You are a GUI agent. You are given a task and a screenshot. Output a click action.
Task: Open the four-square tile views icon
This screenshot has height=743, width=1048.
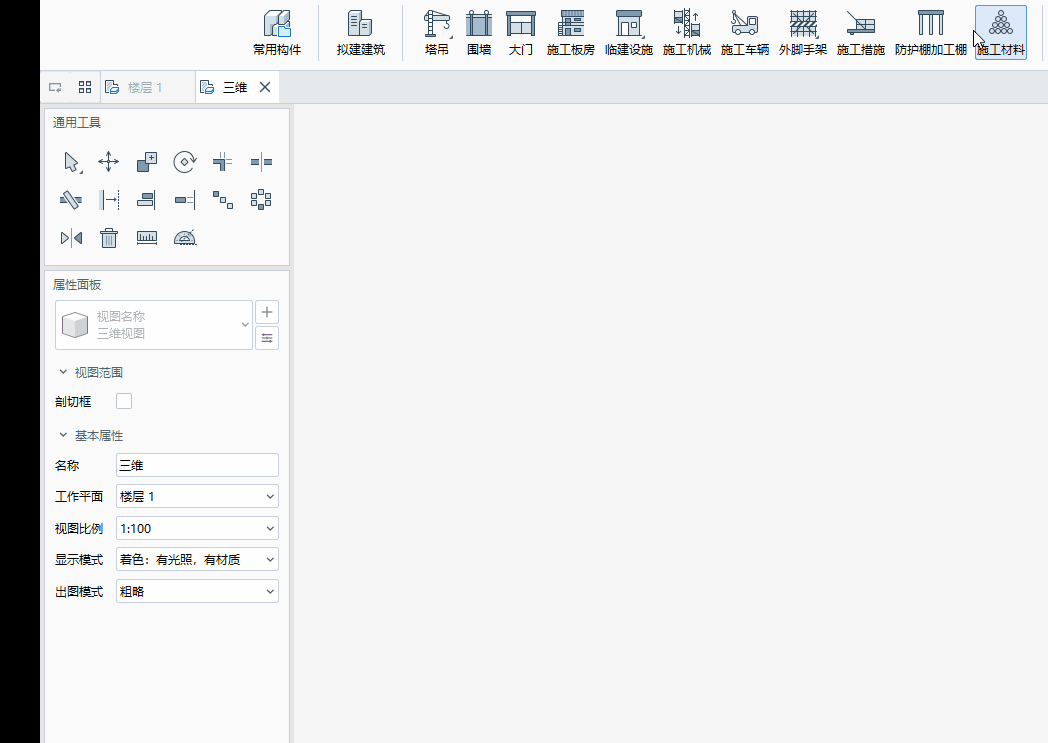pyautogui.click(x=85, y=87)
